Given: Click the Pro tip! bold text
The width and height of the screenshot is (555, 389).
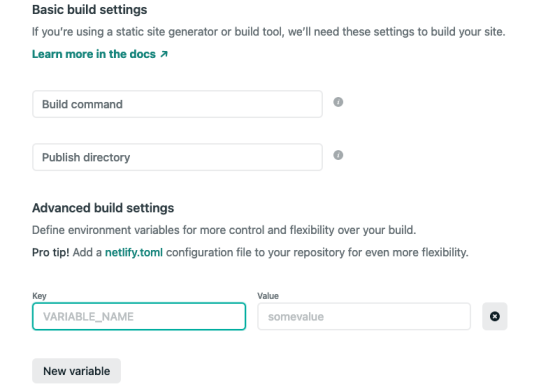Looking at the screenshot, I should [51, 252].
